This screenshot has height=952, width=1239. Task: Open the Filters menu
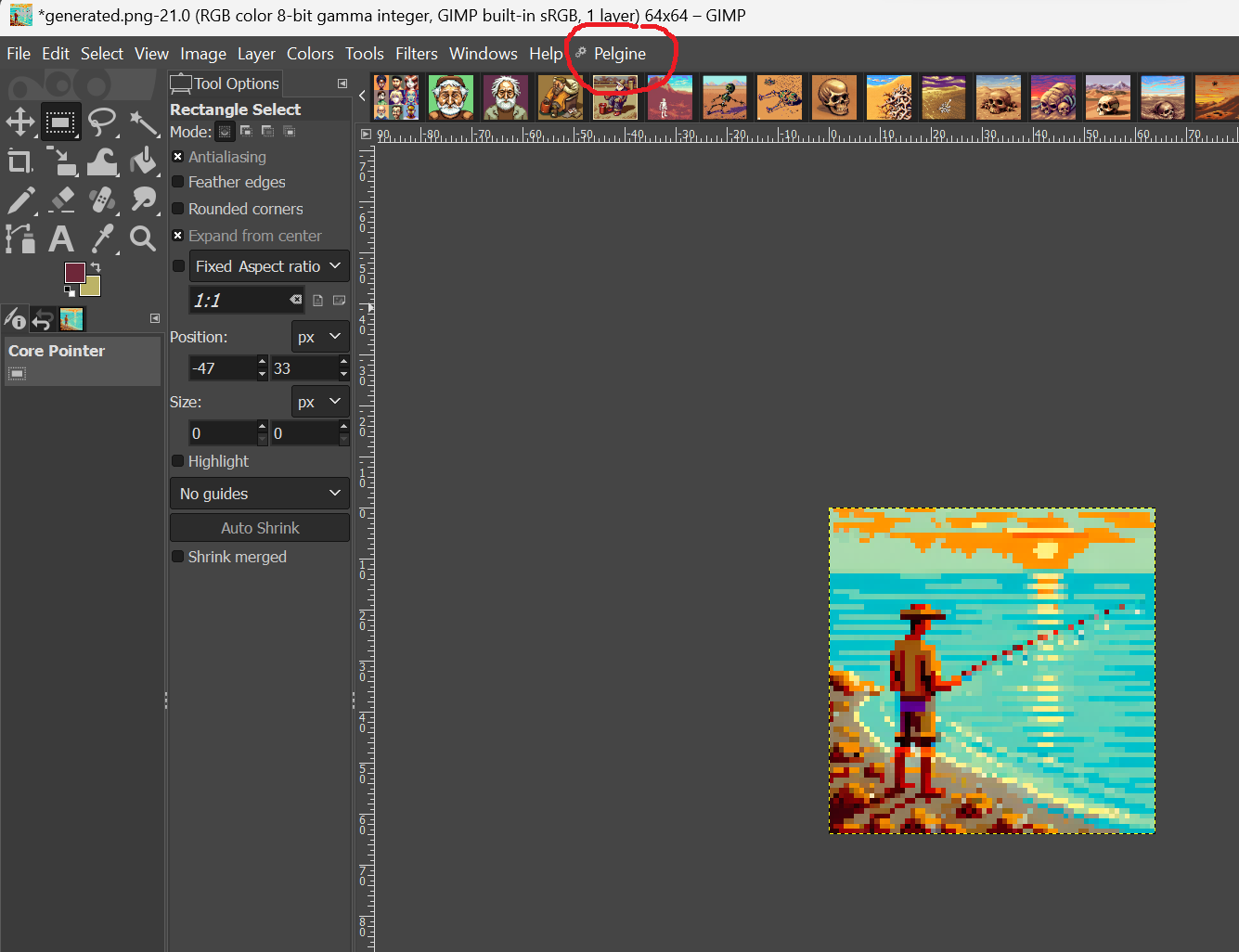(416, 54)
